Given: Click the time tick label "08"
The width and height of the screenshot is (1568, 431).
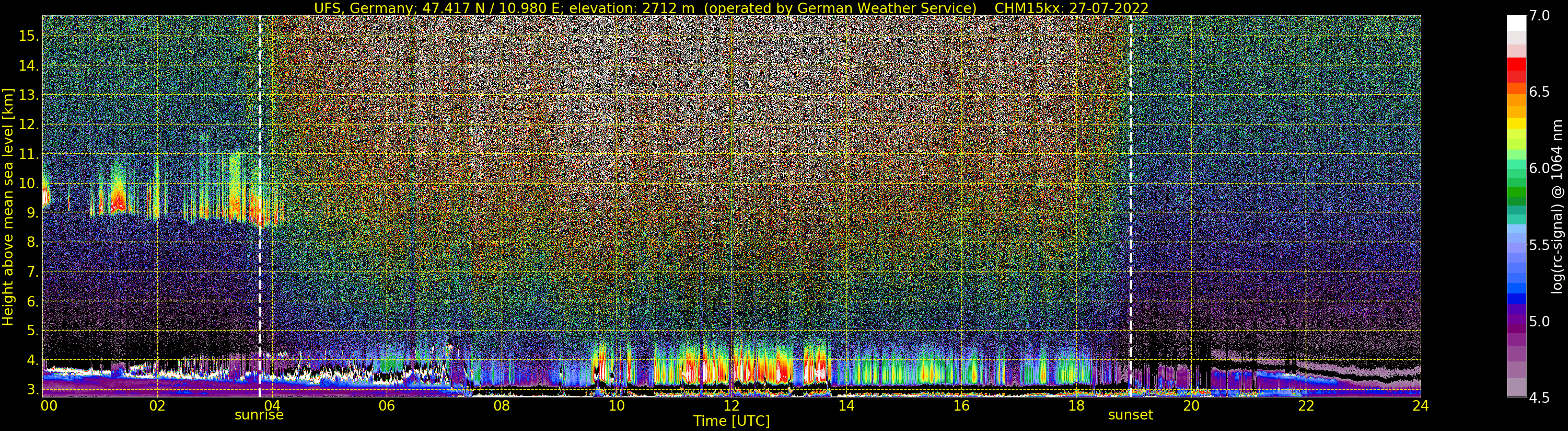Looking at the screenshot, I should point(502,406).
